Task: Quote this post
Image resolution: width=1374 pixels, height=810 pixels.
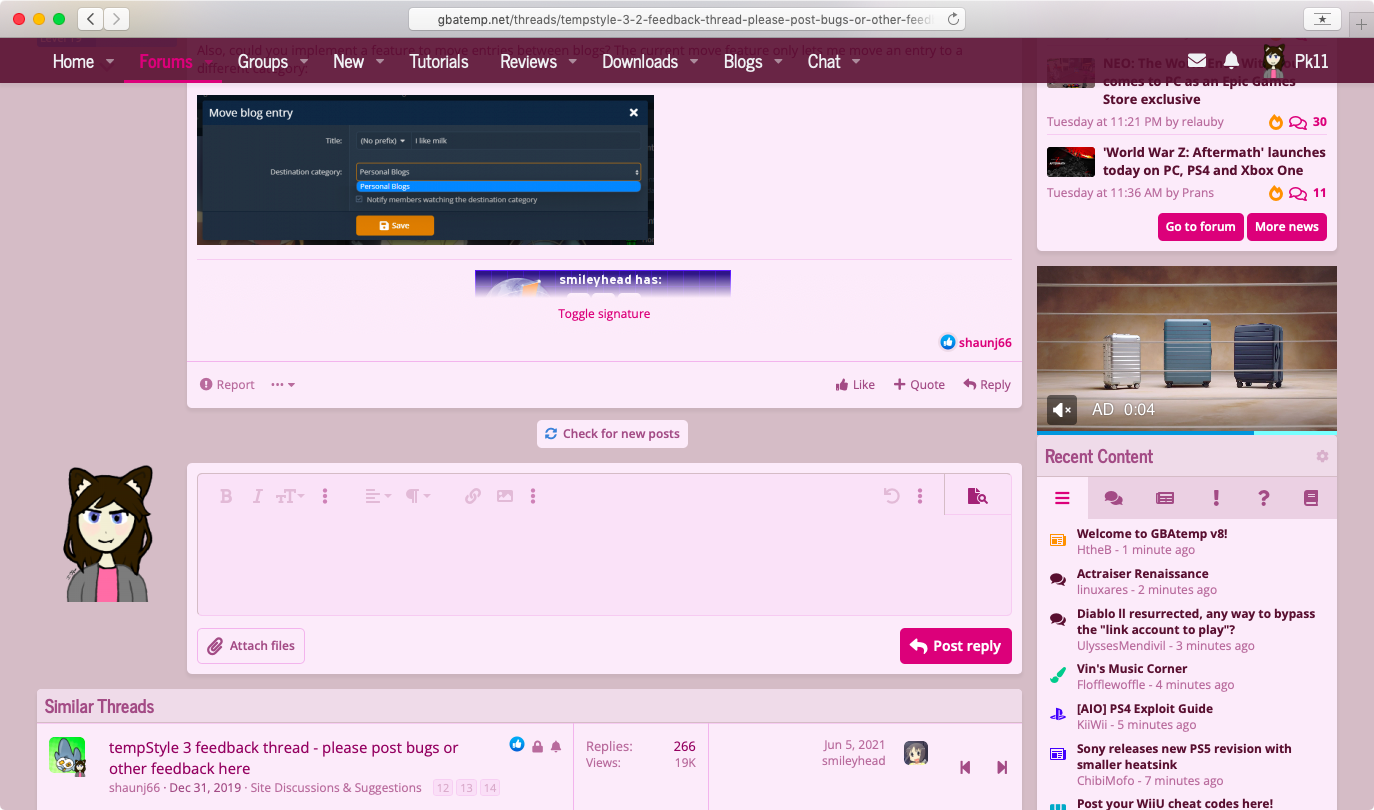Action: click(x=919, y=385)
